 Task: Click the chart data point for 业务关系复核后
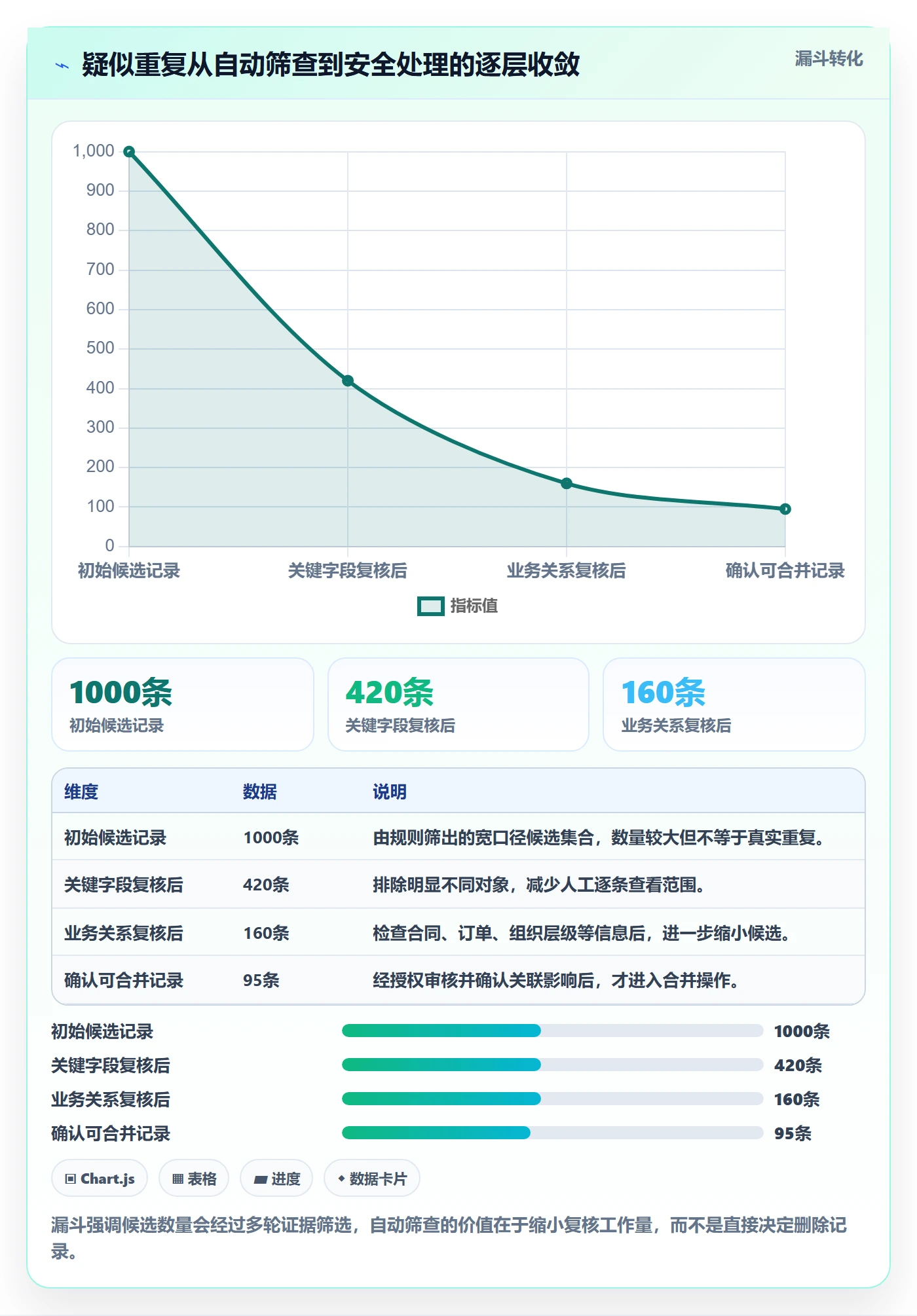(x=567, y=484)
